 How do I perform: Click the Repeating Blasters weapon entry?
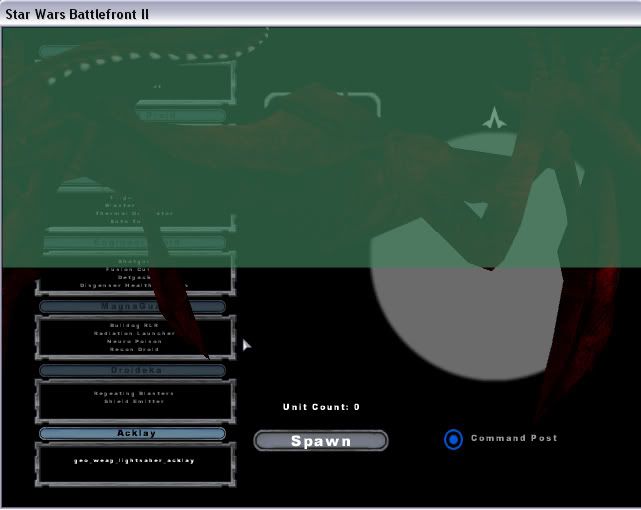(x=134, y=394)
